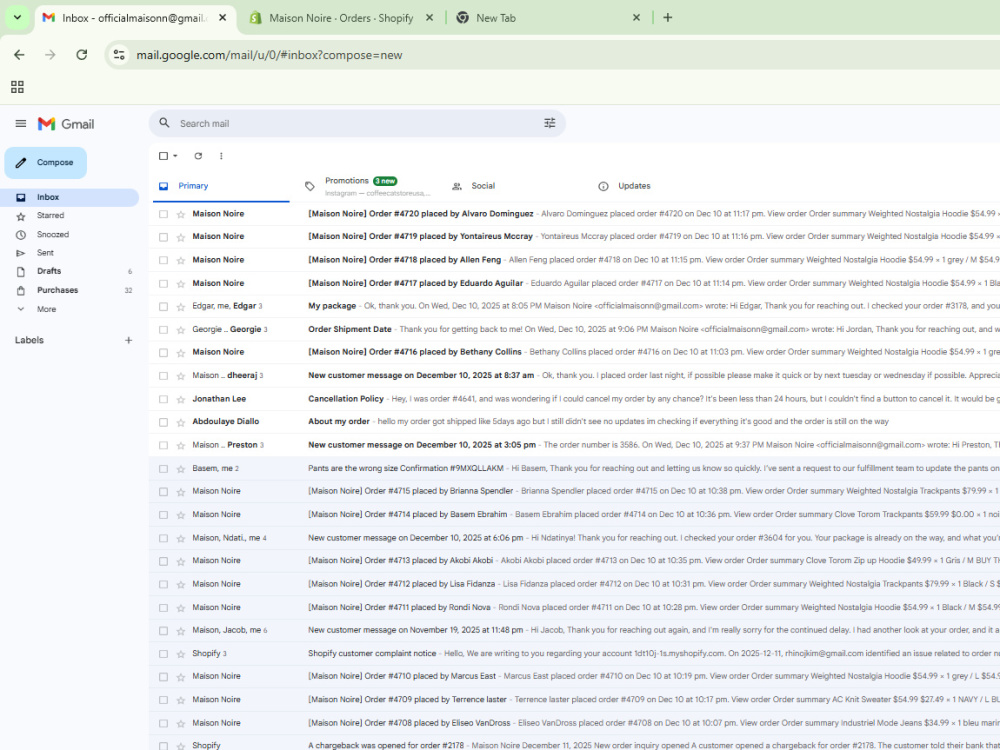The height and width of the screenshot is (750, 1000).
Task: Toggle the select-all checkbox above the inbox
Action: pos(163,156)
